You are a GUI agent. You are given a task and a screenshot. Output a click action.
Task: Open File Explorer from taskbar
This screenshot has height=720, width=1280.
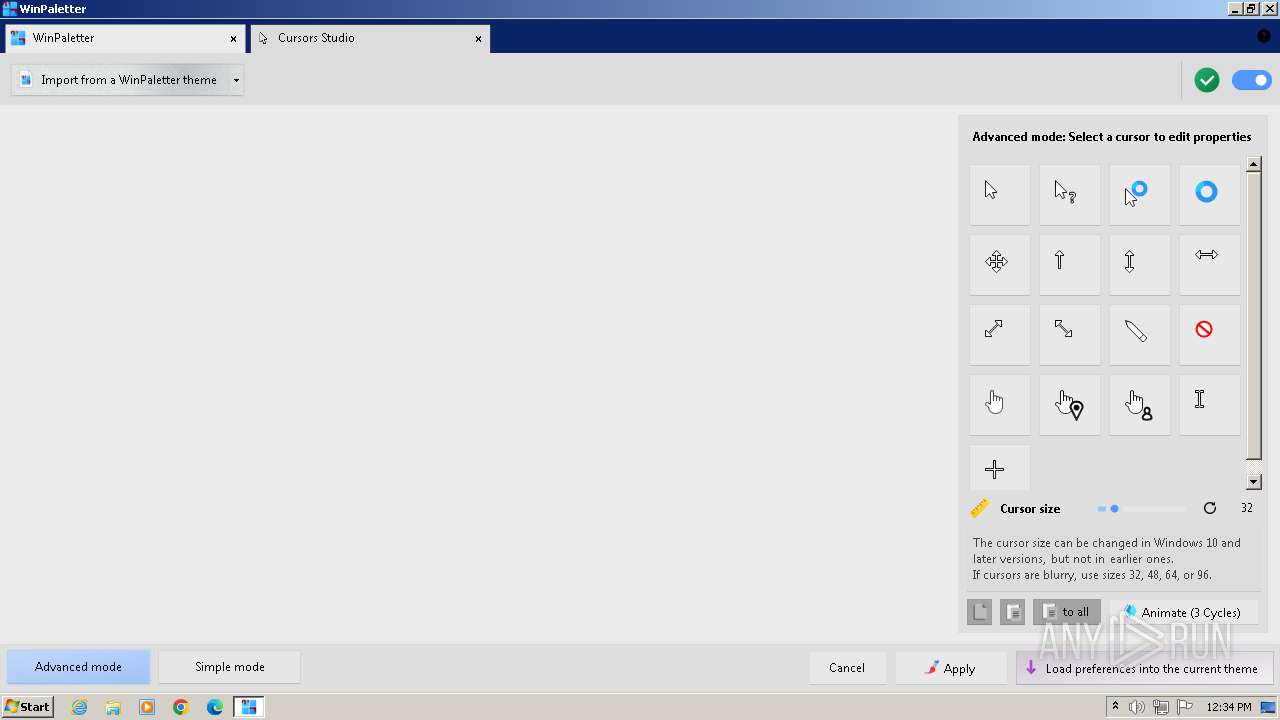pyautogui.click(x=113, y=707)
